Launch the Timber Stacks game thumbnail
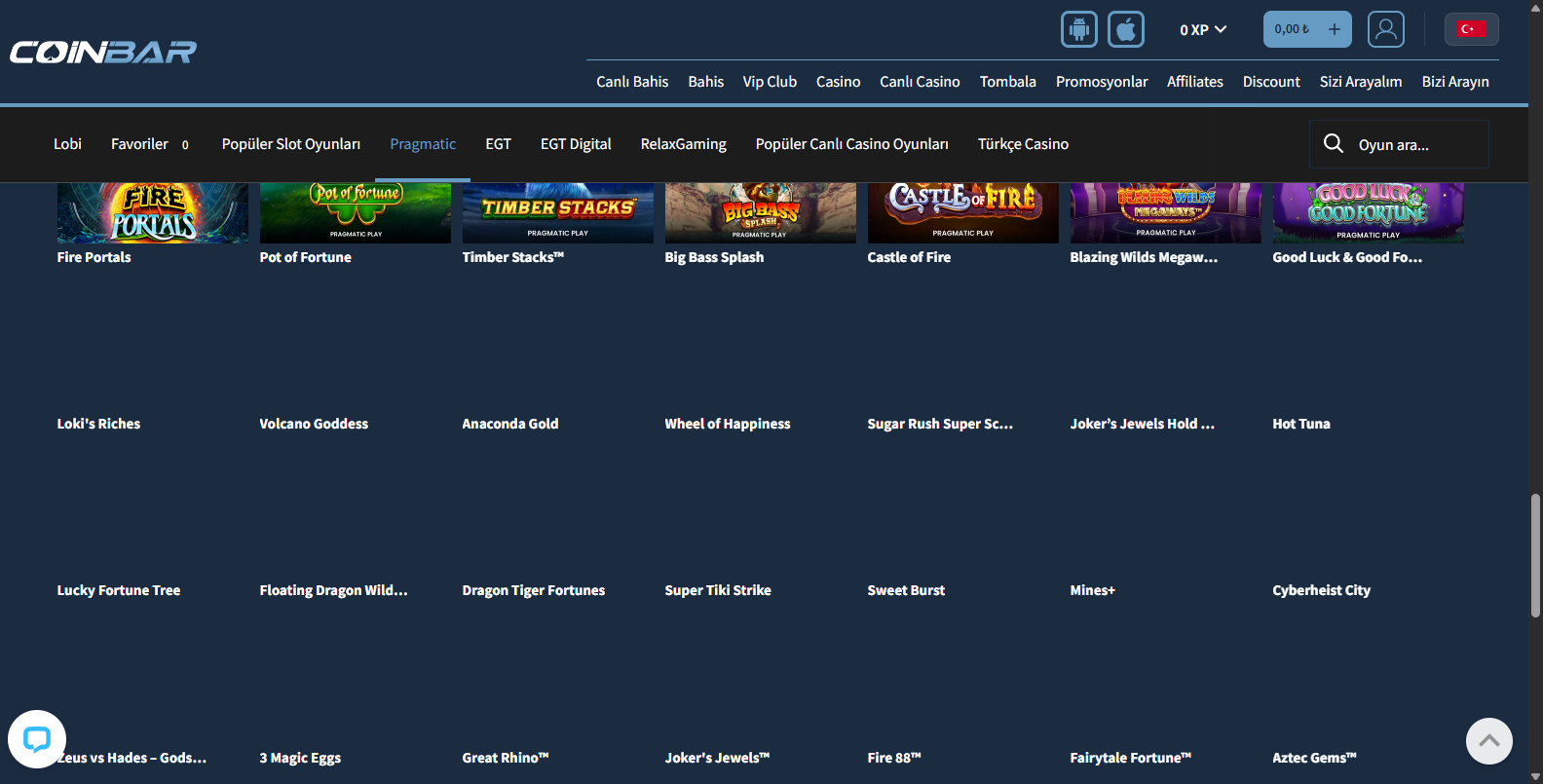 (x=558, y=213)
